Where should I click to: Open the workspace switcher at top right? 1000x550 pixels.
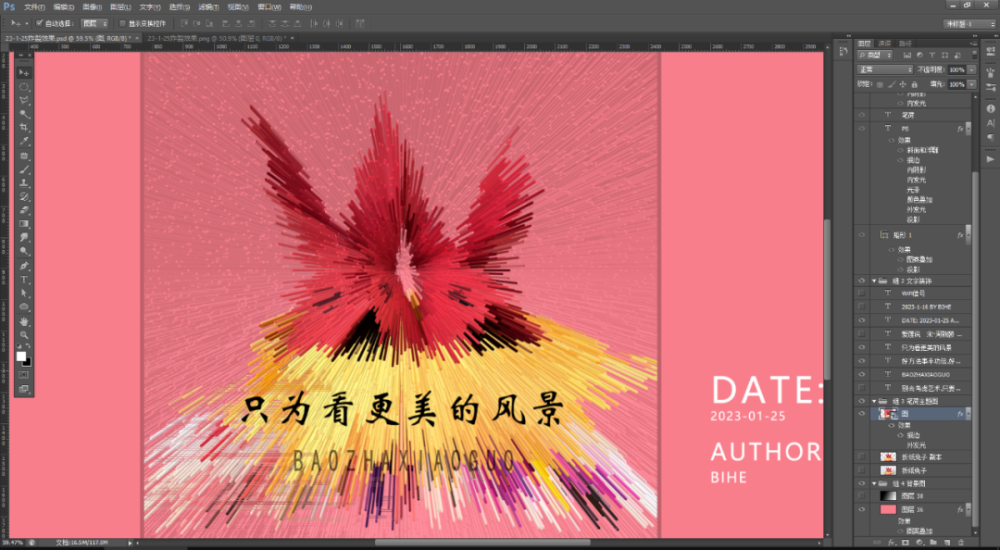(969, 24)
